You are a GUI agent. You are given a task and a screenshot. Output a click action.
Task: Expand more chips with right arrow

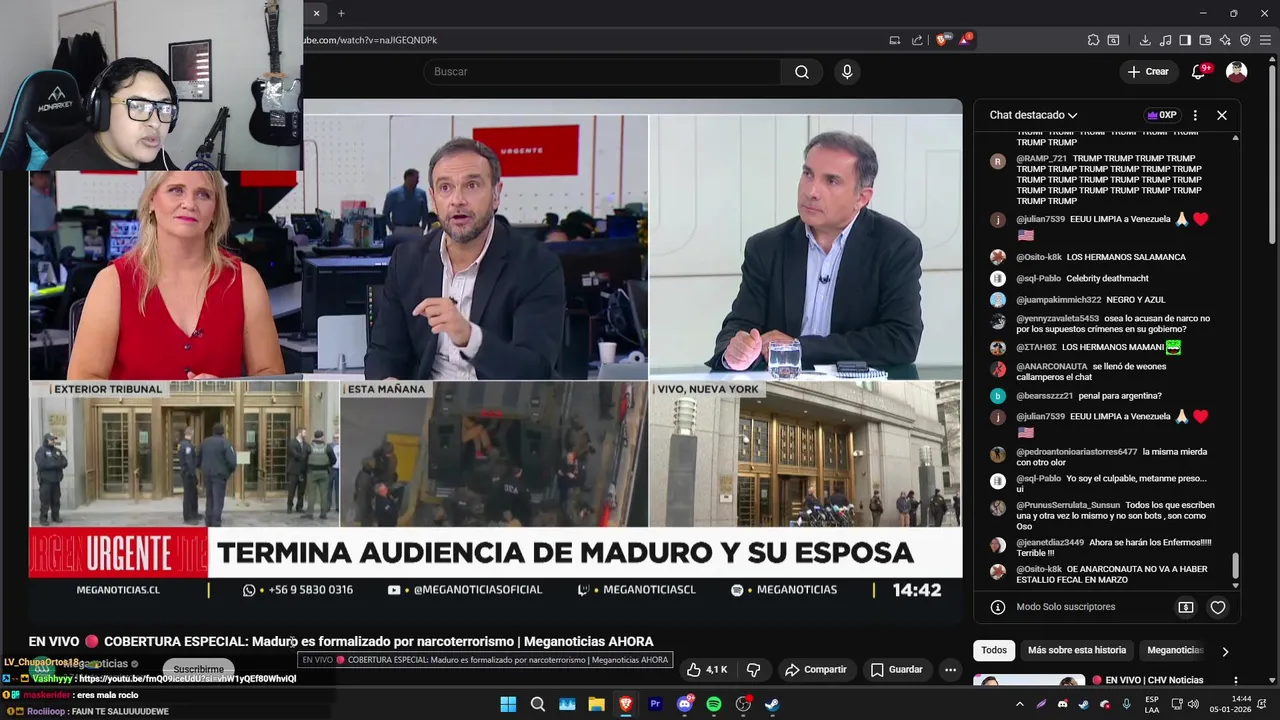click(x=1225, y=651)
